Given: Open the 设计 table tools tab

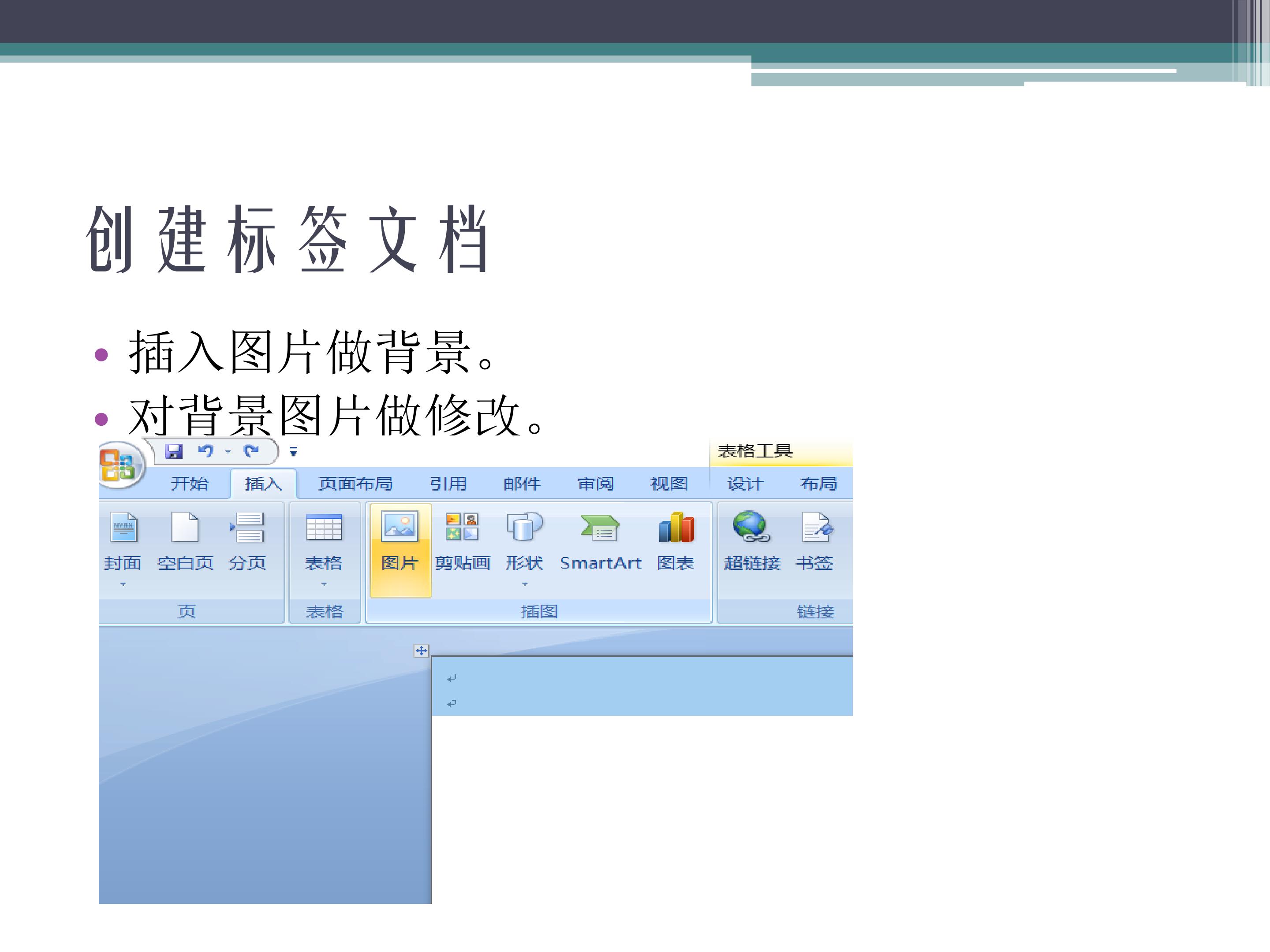Looking at the screenshot, I should 745,484.
